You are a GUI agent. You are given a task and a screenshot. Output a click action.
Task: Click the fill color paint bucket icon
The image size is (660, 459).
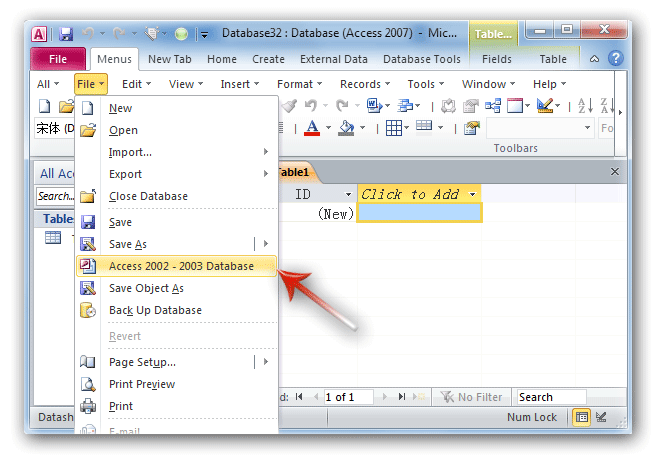[x=345, y=128]
